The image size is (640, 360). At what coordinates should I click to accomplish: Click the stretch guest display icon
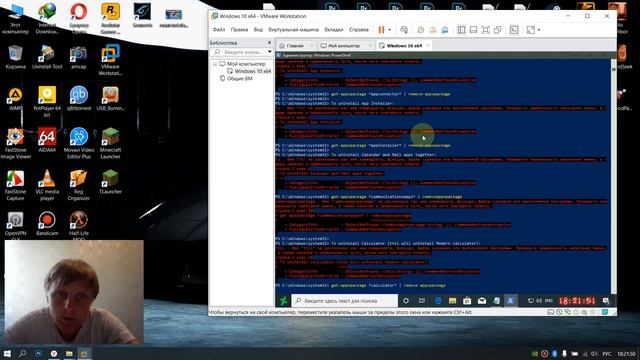point(531,30)
